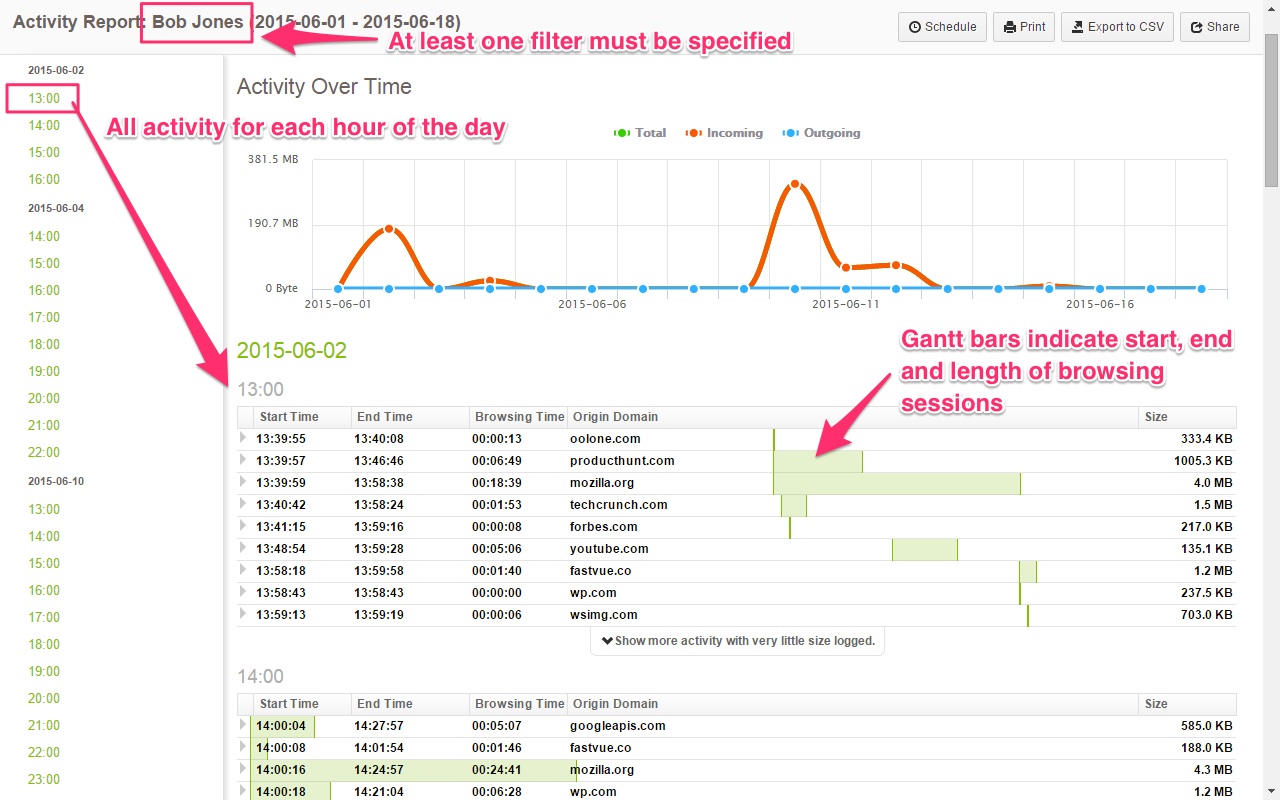Expand hidden activity with very little size logged

tap(737, 640)
